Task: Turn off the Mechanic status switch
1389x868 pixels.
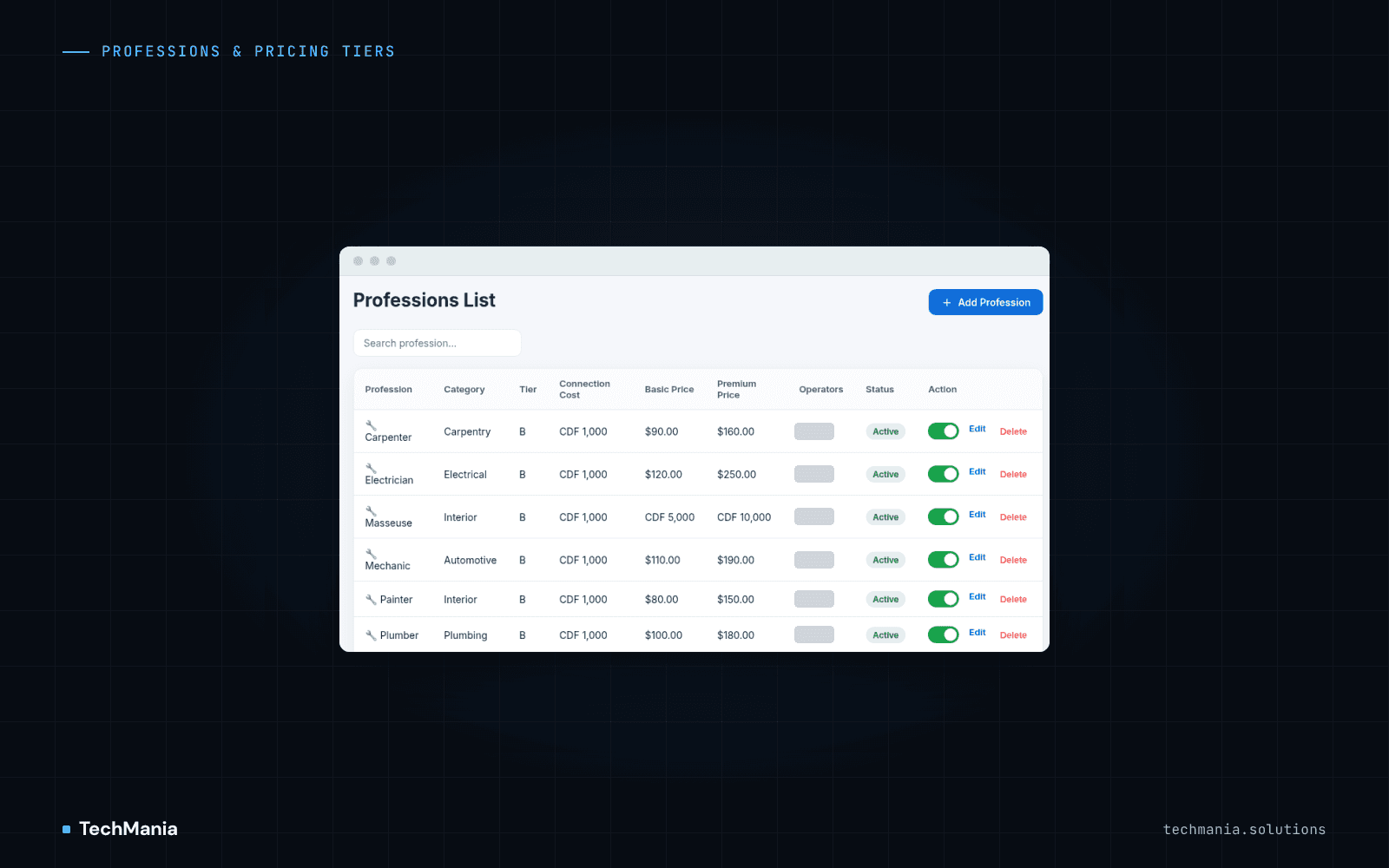Action: (943, 560)
